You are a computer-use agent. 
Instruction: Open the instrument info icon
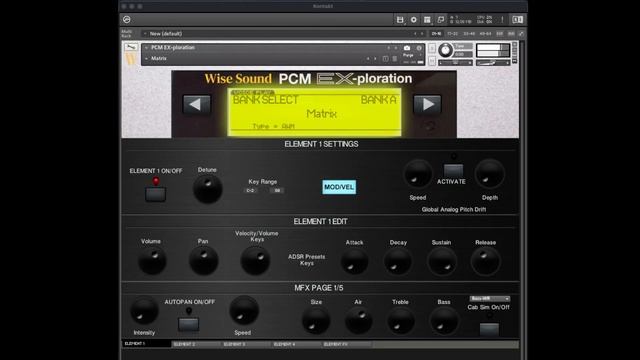coord(419,48)
